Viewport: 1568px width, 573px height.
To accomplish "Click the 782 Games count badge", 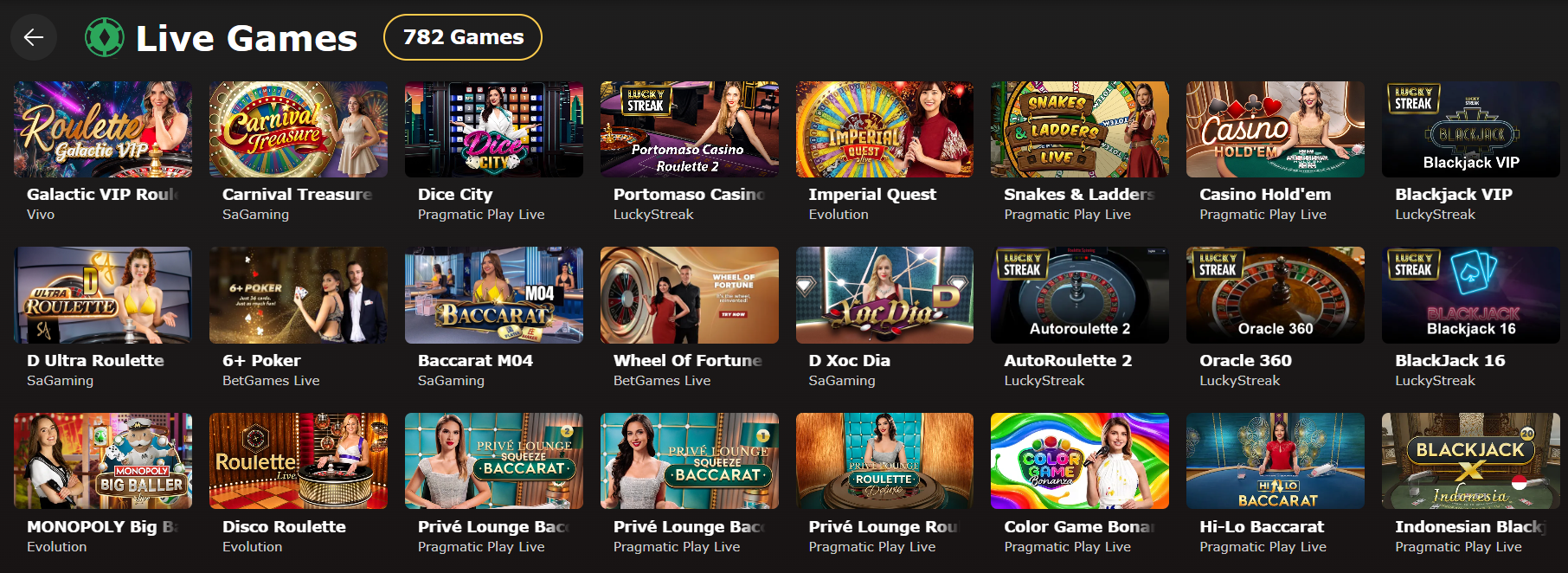I will click(463, 37).
